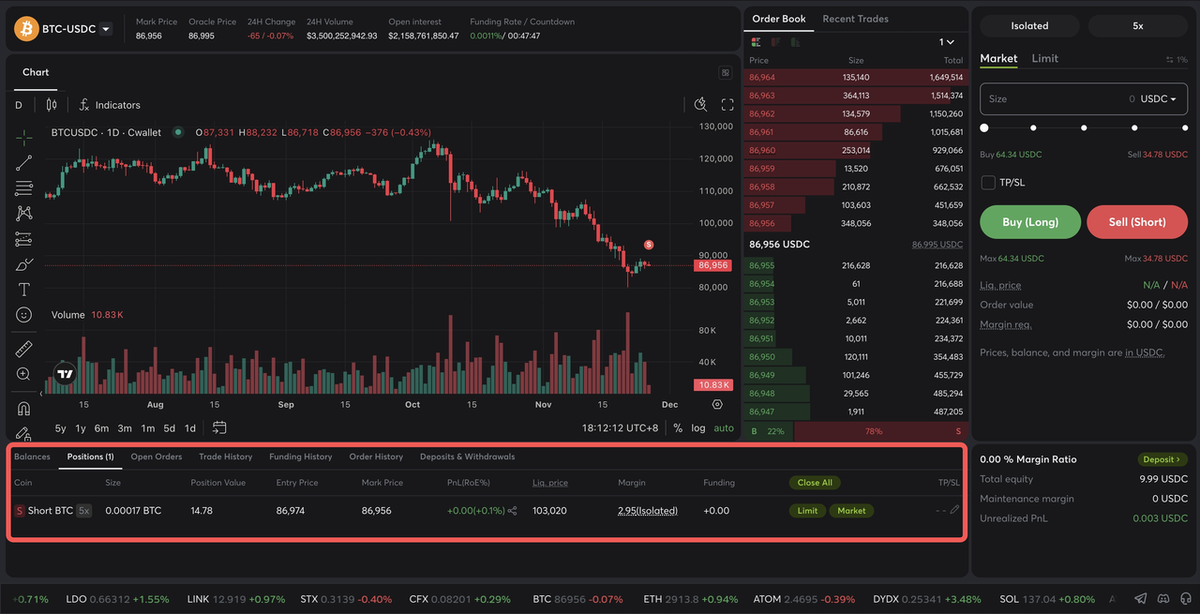Image resolution: width=1200 pixels, height=614 pixels.
Task: Switch to the Recent Trades tab
Action: click(855, 19)
